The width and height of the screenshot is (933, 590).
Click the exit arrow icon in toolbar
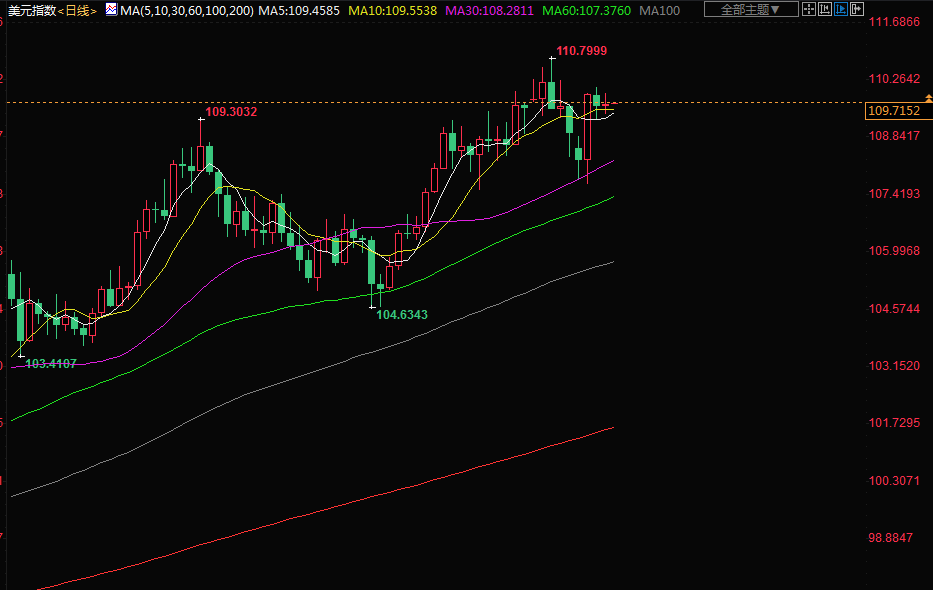point(857,10)
